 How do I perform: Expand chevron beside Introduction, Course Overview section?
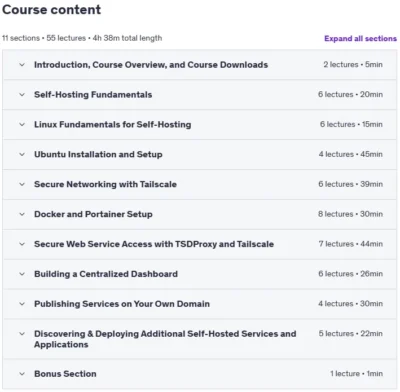pos(22,65)
